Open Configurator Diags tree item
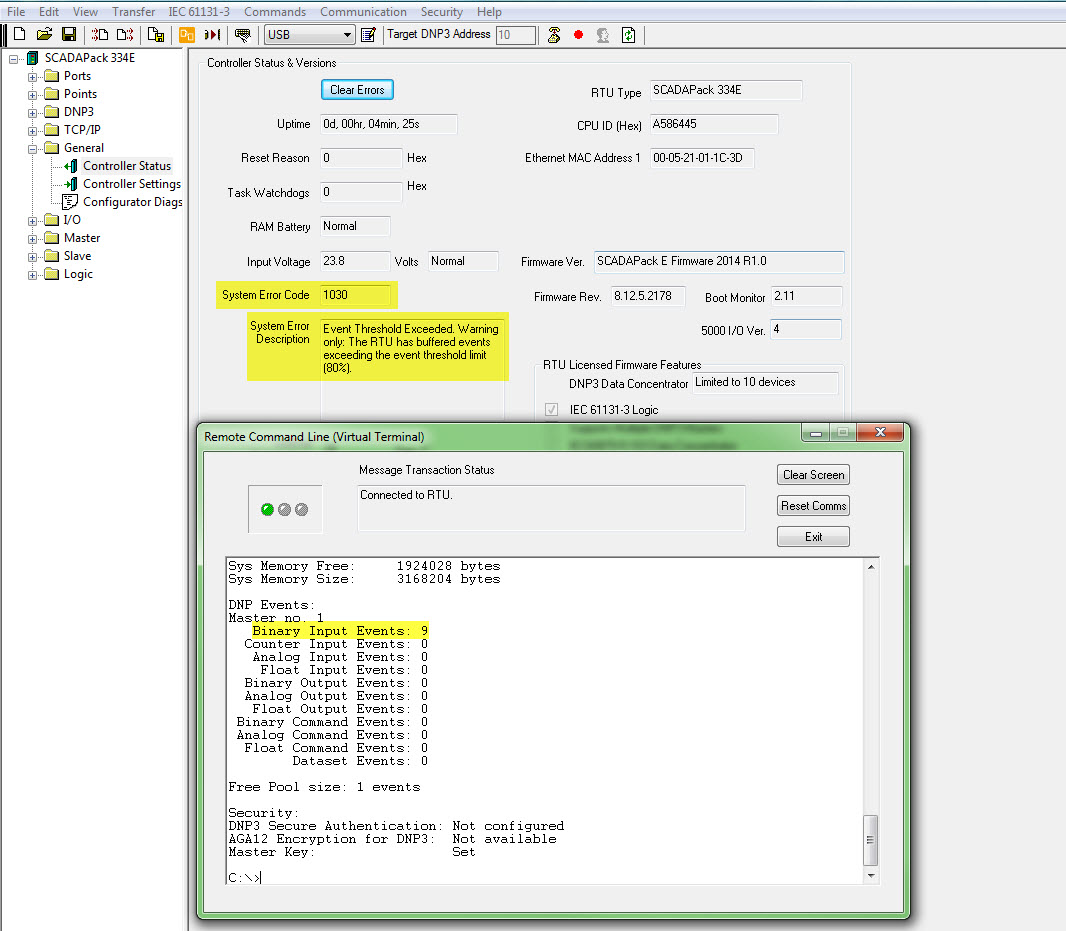 (133, 202)
